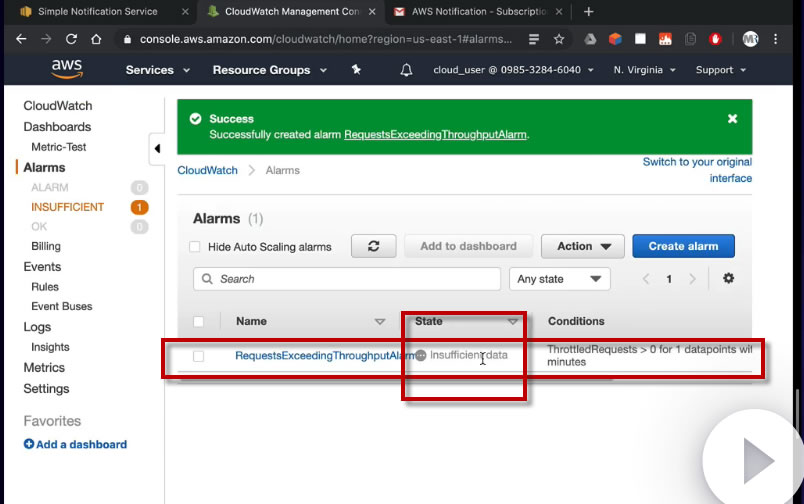Tick the select-all alarms header checkbox
Viewport: 804px width, 504px height.
198,321
